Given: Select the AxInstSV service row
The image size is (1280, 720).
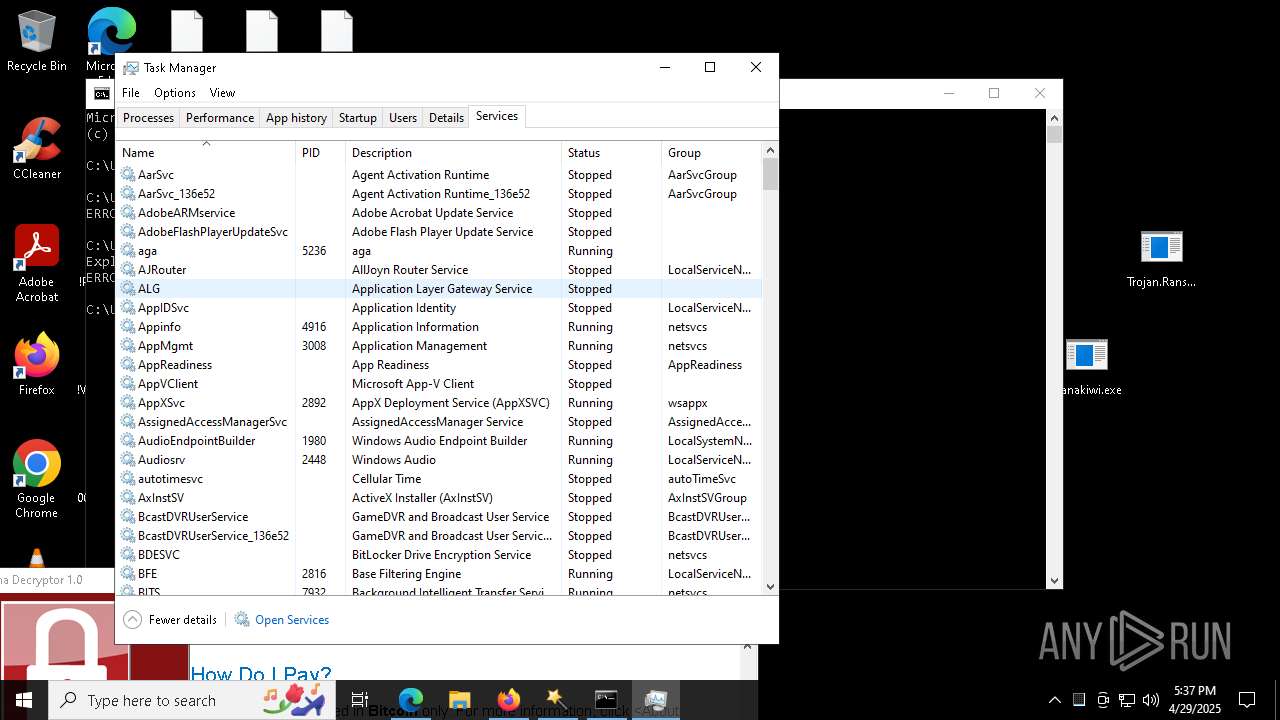Looking at the screenshot, I should click(439, 497).
